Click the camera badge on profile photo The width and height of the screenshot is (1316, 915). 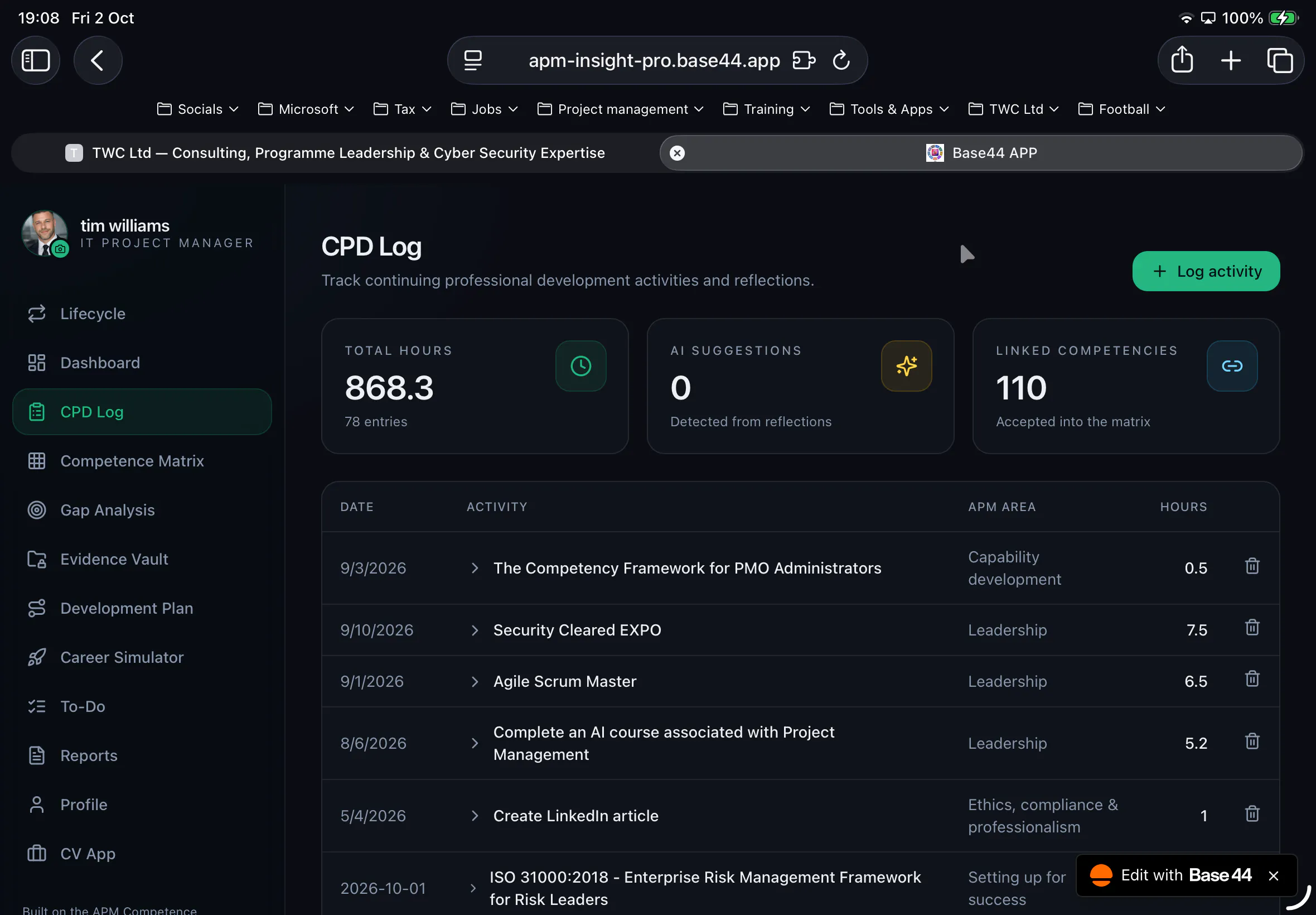pyautogui.click(x=60, y=249)
